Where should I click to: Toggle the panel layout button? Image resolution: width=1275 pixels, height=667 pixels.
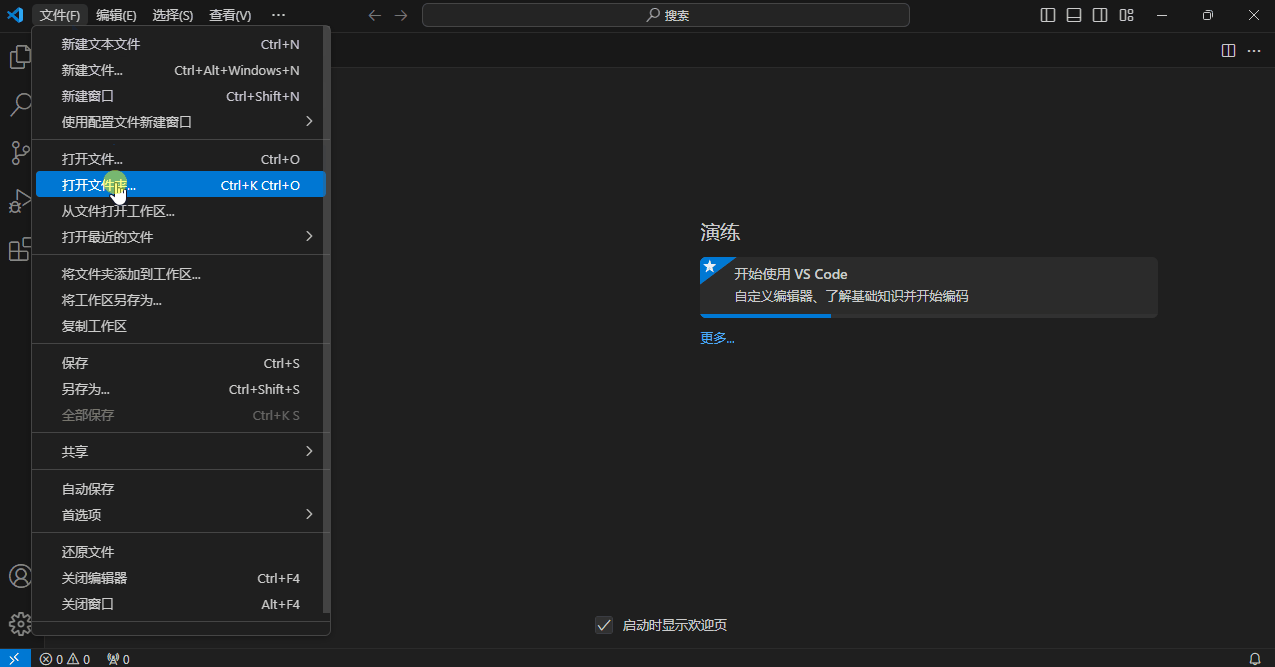[1073, 15]
